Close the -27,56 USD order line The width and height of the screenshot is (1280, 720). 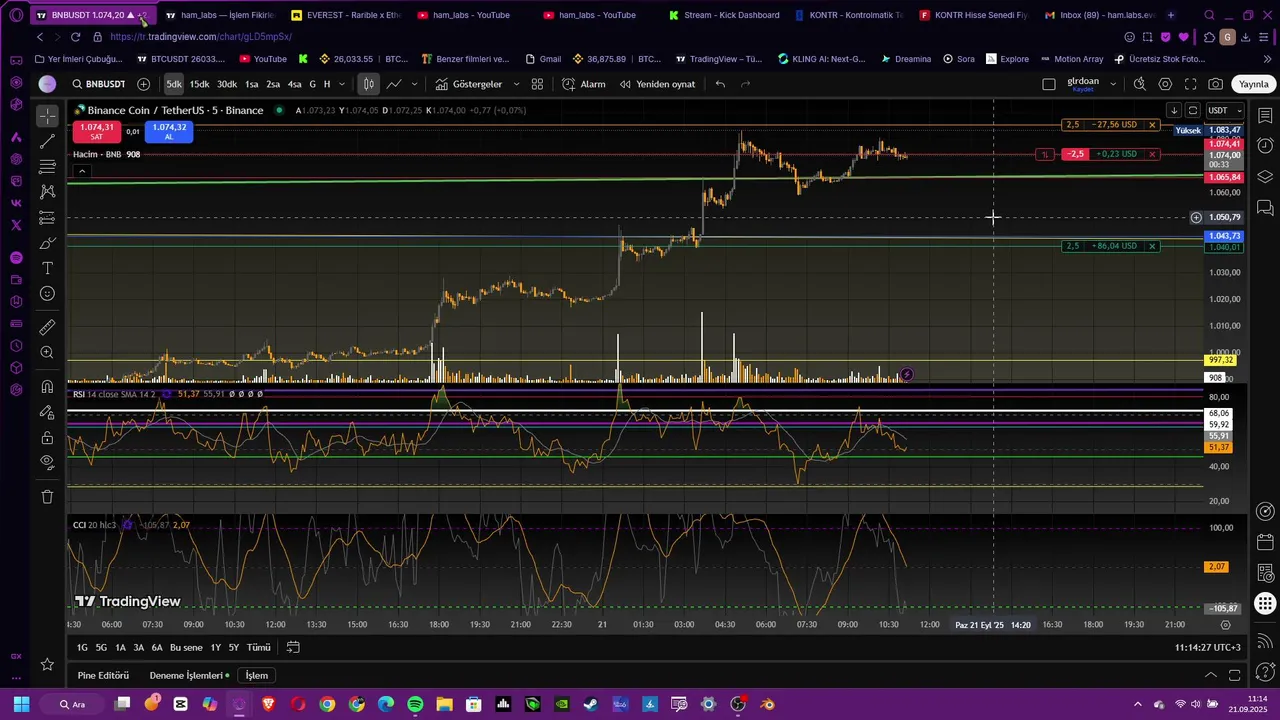1152,125
